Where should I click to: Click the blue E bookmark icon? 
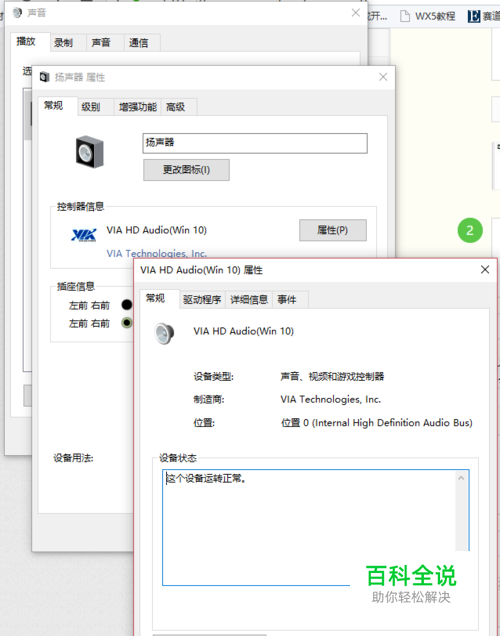point(474,16)
